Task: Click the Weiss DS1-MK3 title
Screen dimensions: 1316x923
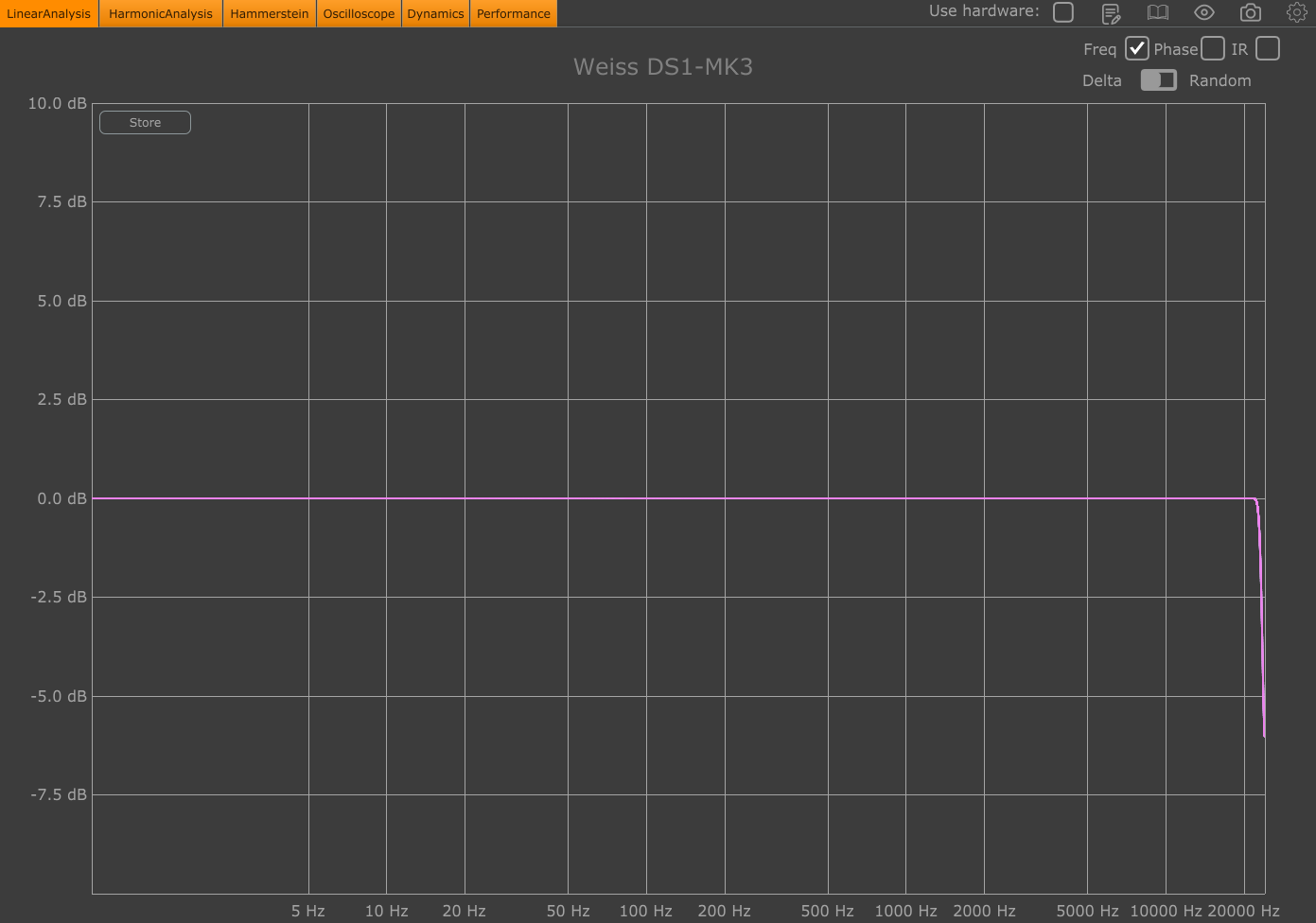Action: 663,67
